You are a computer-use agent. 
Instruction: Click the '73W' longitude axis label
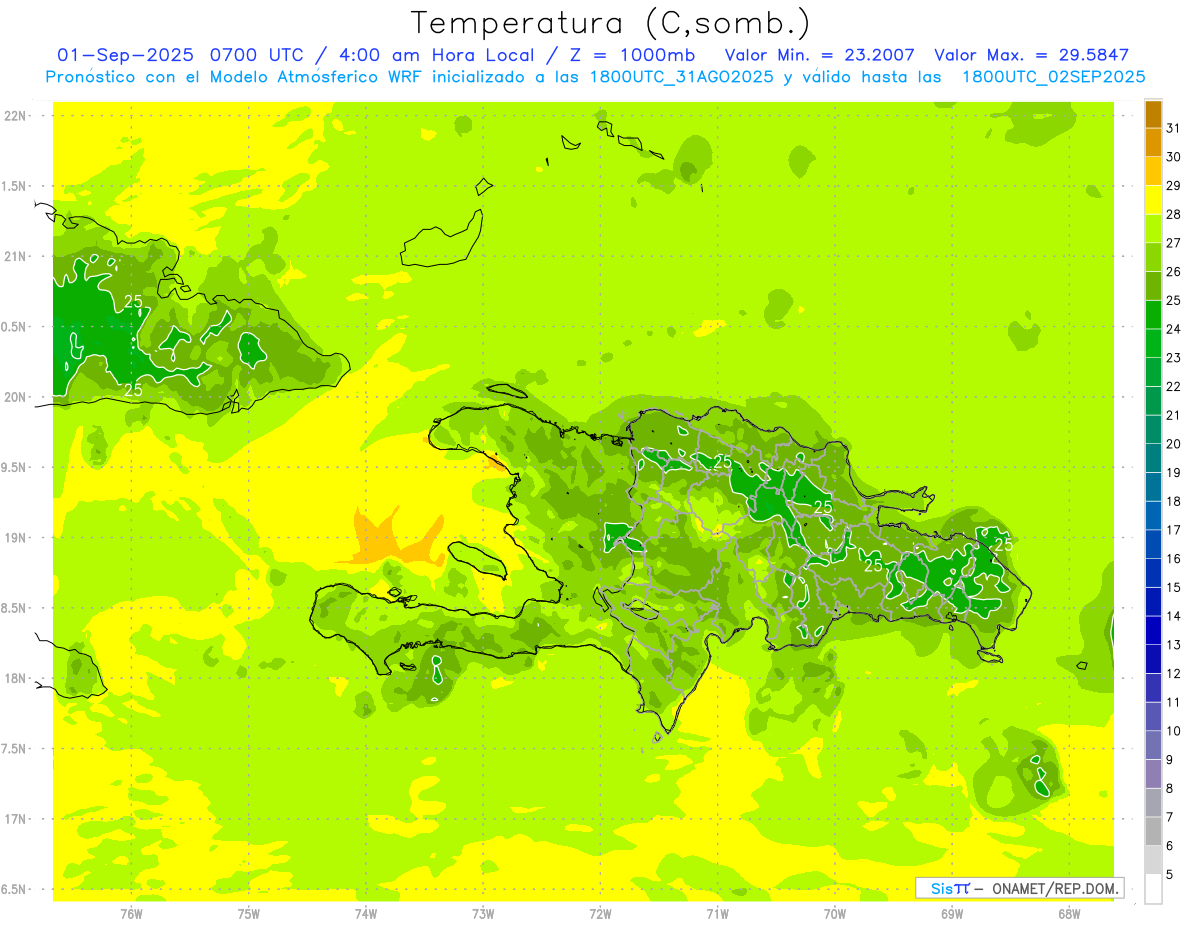483,914
